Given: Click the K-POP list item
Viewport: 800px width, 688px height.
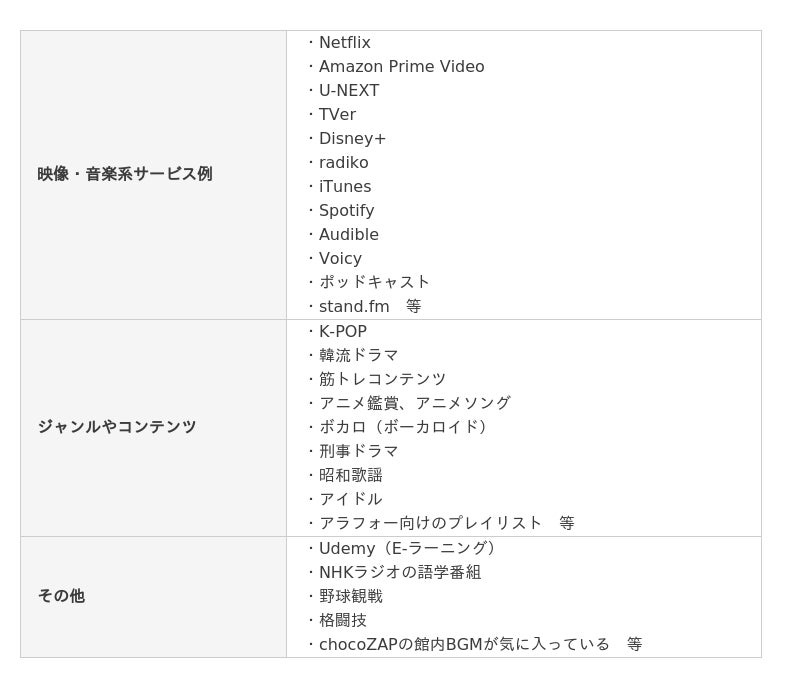Looking at the screenshot, I should [343, 332].
